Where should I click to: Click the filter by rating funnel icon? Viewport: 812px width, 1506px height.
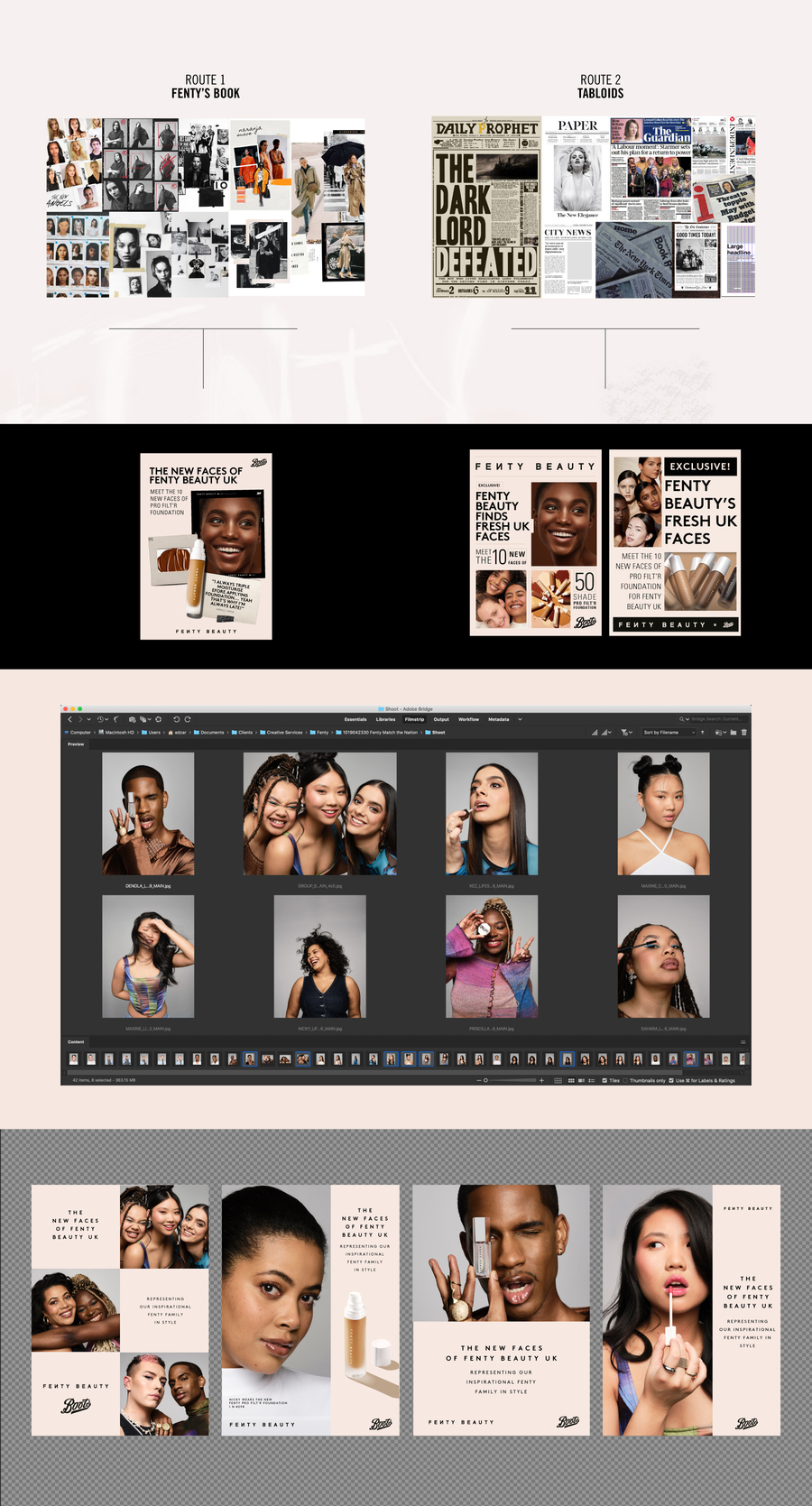pyautogui.click(x=624, y=732)
